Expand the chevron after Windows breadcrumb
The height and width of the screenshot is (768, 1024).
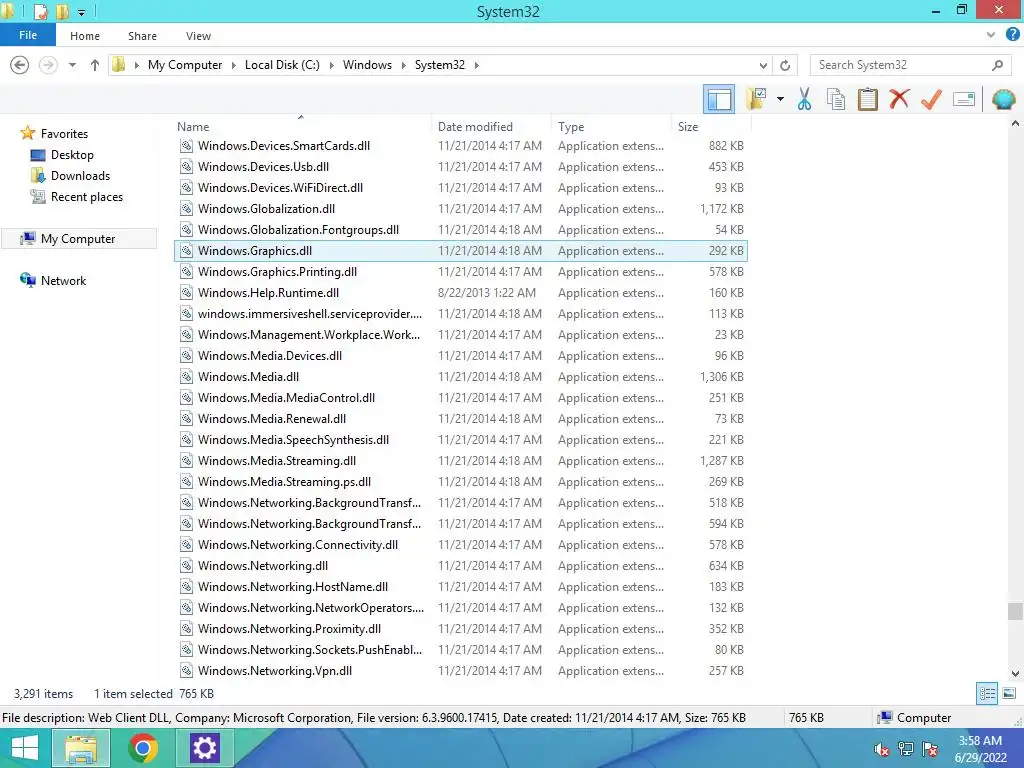[403, 65]
